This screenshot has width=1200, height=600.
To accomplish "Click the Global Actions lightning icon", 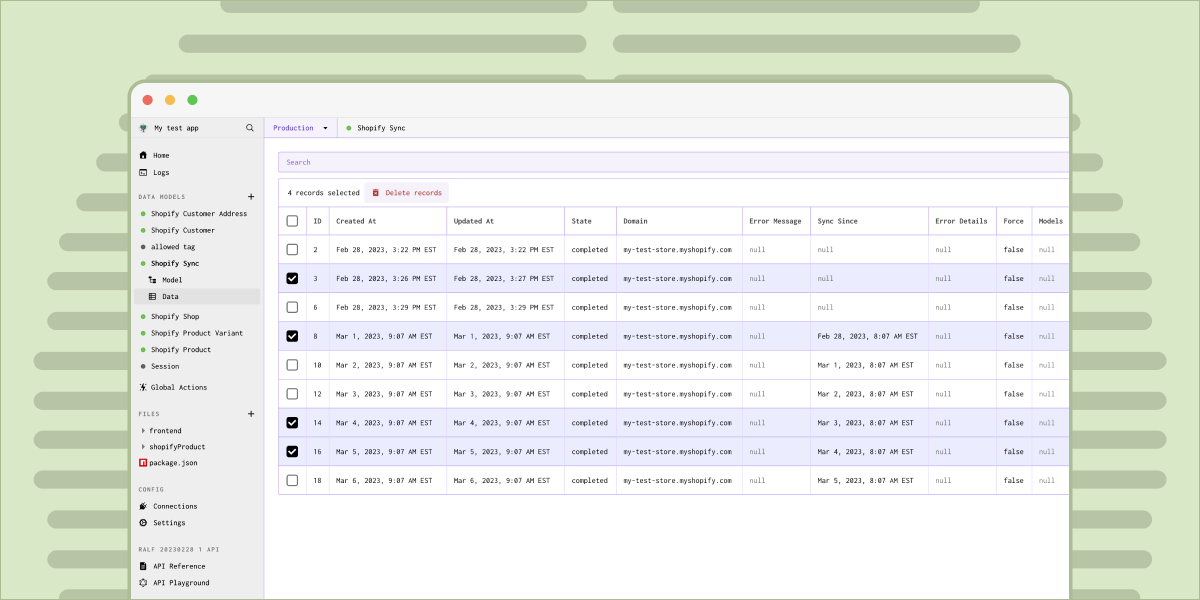I will [143, 387].
